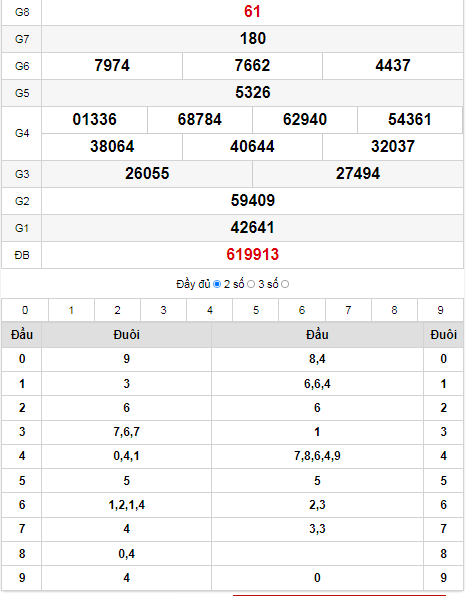Image resolution: width=468 pixels, height=596 pixels.
Task: Select the 'Đầy đủ' radio button
Action: (x=217, y=284)
